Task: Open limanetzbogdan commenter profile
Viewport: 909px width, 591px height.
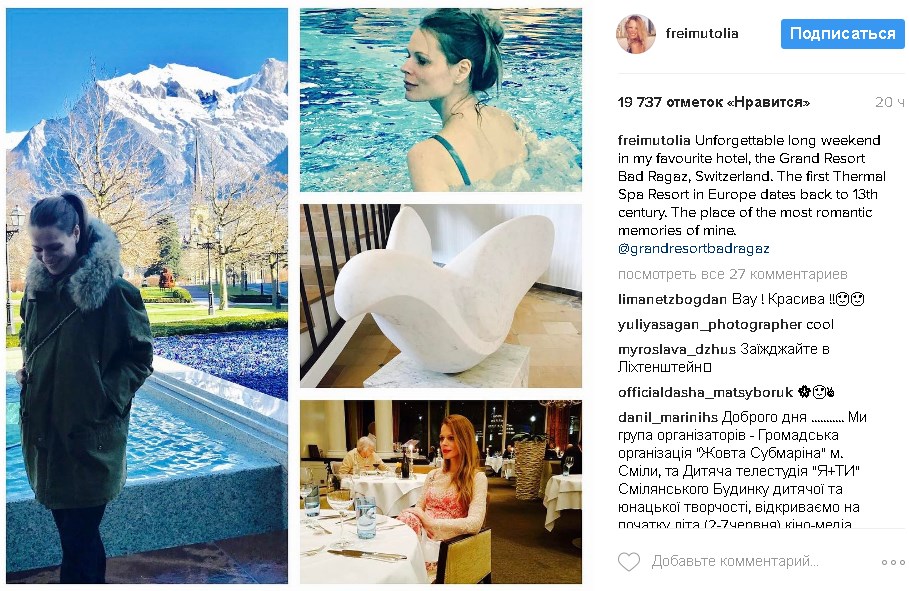Action: click(x=672, y=299)
